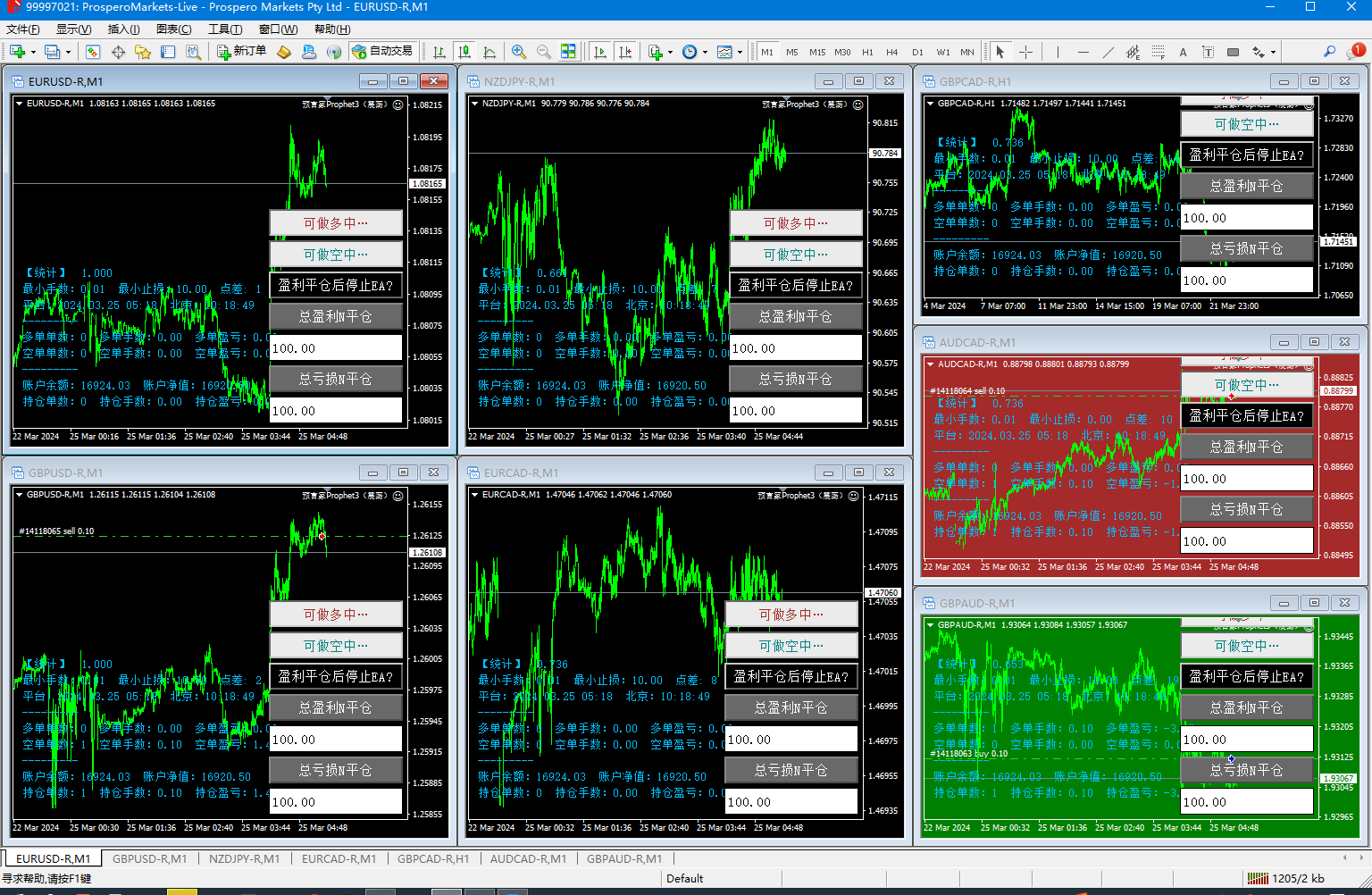Click the 100.00 field under 总亏损平仓 in EURCAD
1372x895 pixels.
point(791,802)
